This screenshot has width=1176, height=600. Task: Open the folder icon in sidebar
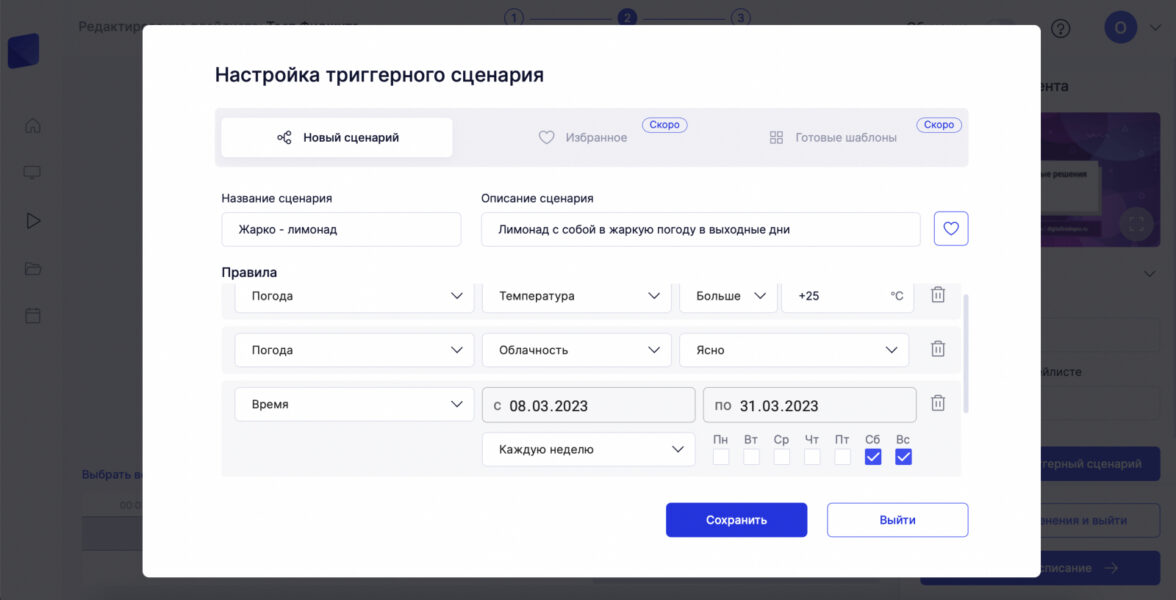pyautogui.click(x=33, y=268)
